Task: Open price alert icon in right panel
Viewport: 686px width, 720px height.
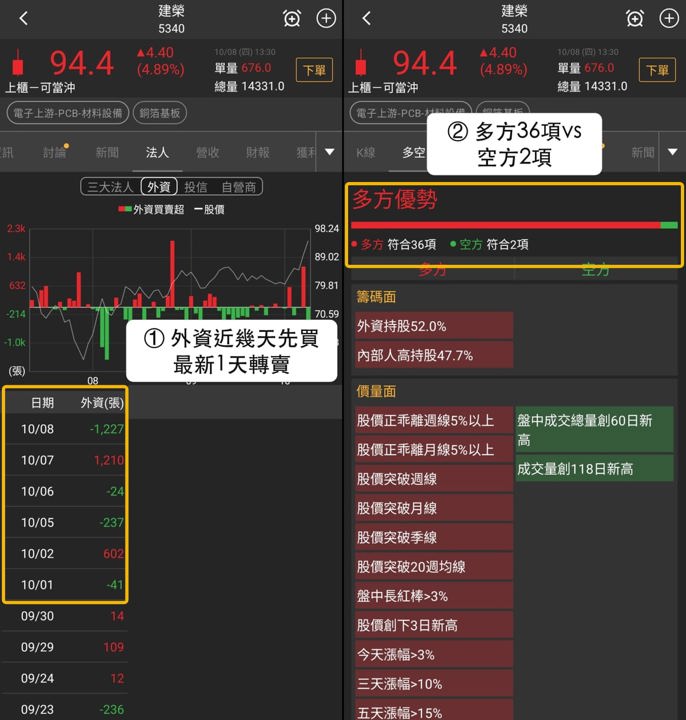Action: point(635,18)
